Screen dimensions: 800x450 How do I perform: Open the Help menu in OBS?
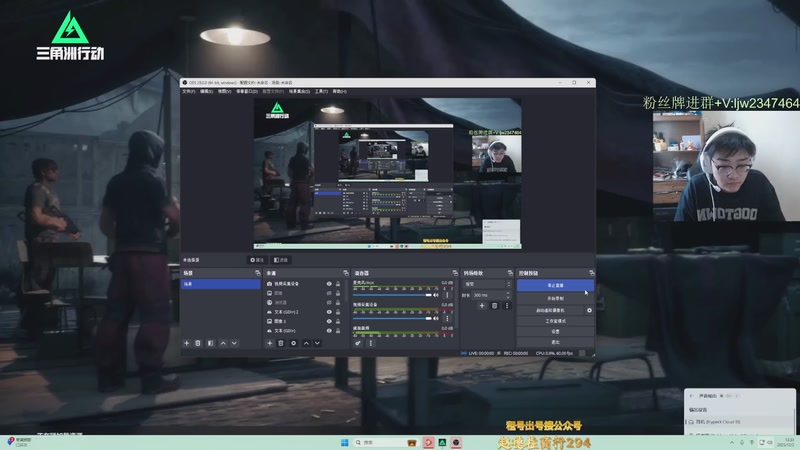[339, 91]
